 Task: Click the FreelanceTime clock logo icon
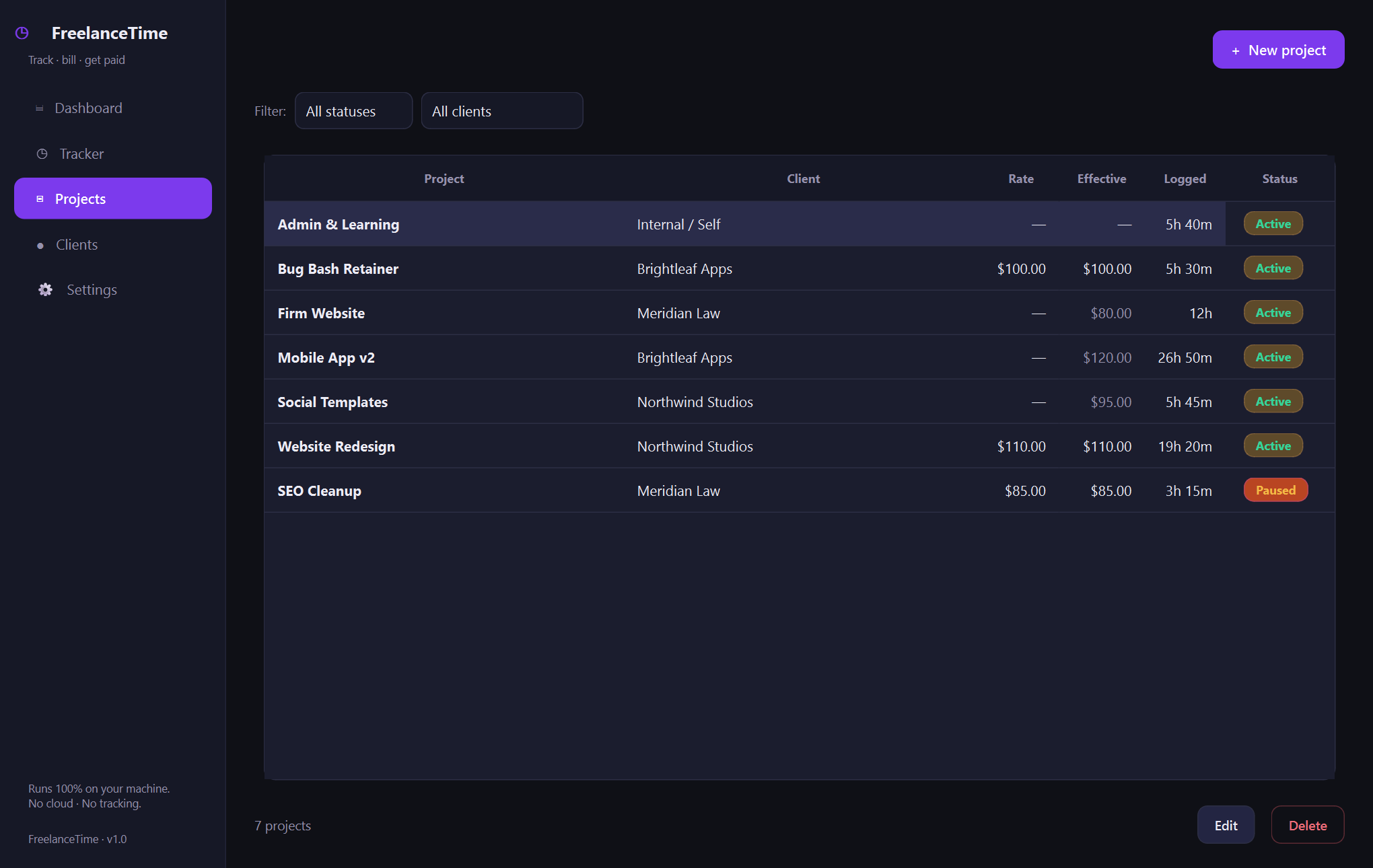pos(22,33)
